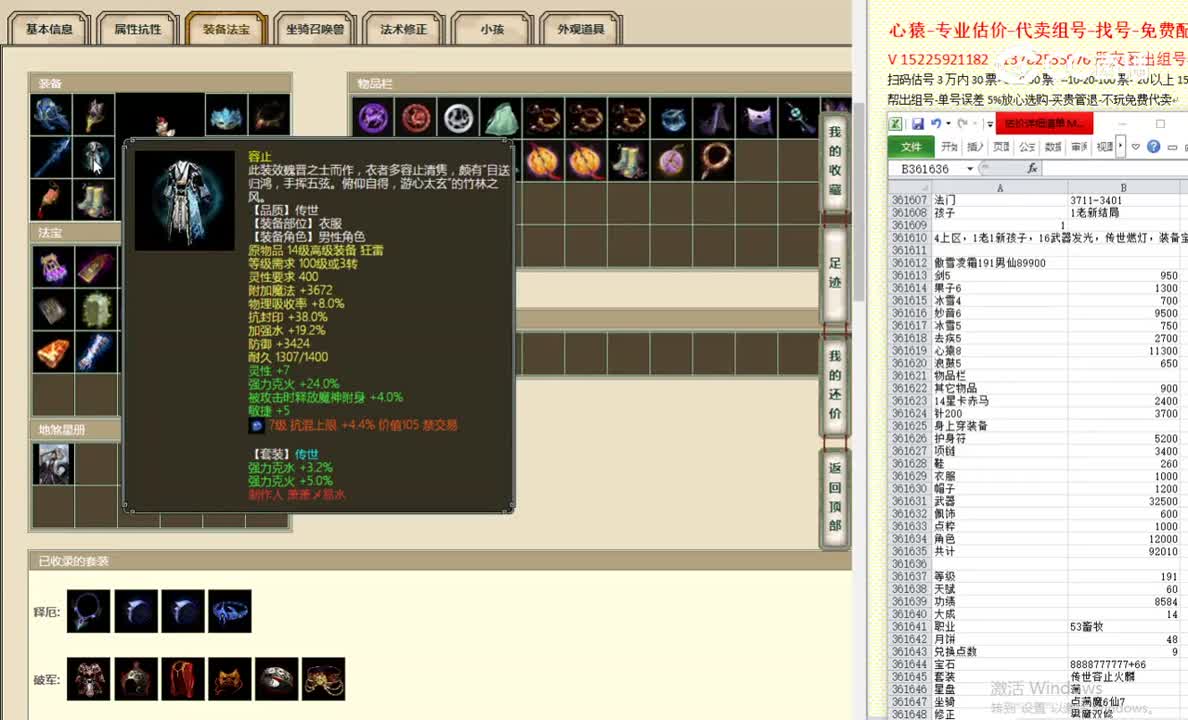Expand the Undo dropdown arrow in Excel

pos(948,124)
